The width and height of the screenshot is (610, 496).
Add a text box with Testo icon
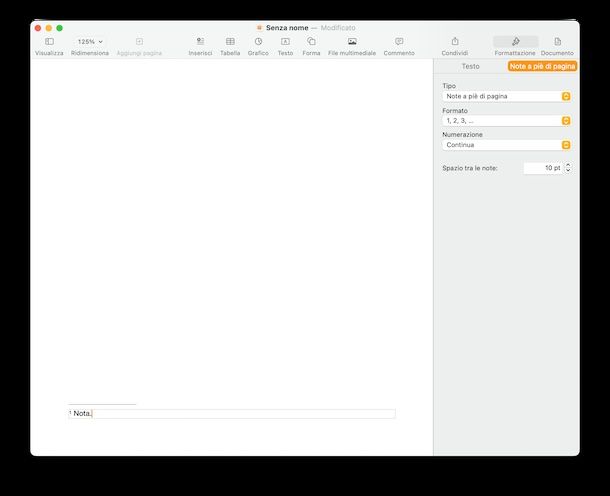click(x=285, y=42)
